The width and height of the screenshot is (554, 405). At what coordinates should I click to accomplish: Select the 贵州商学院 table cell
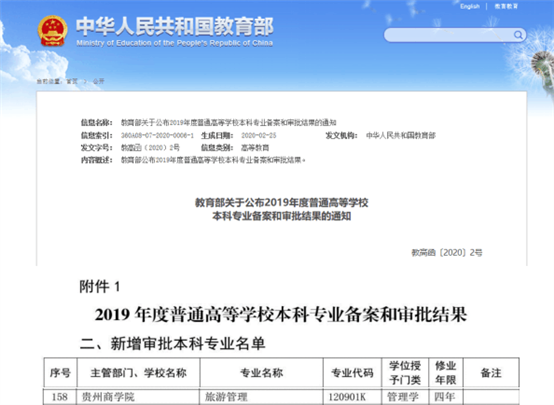[x=138, y=397]
